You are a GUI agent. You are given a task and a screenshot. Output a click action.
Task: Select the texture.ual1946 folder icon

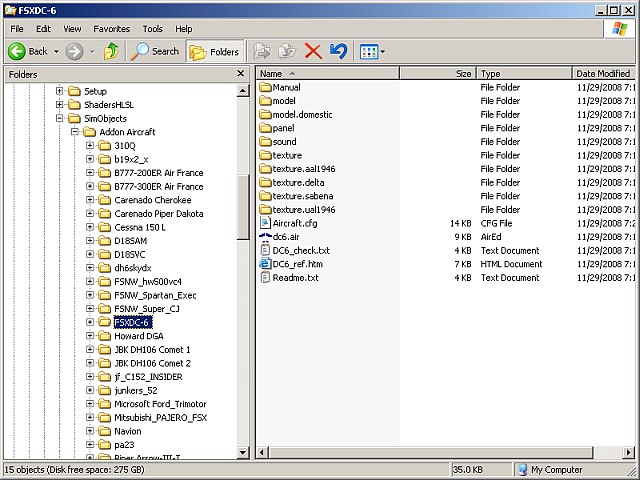pyautogui.click(x=265, y=209)
